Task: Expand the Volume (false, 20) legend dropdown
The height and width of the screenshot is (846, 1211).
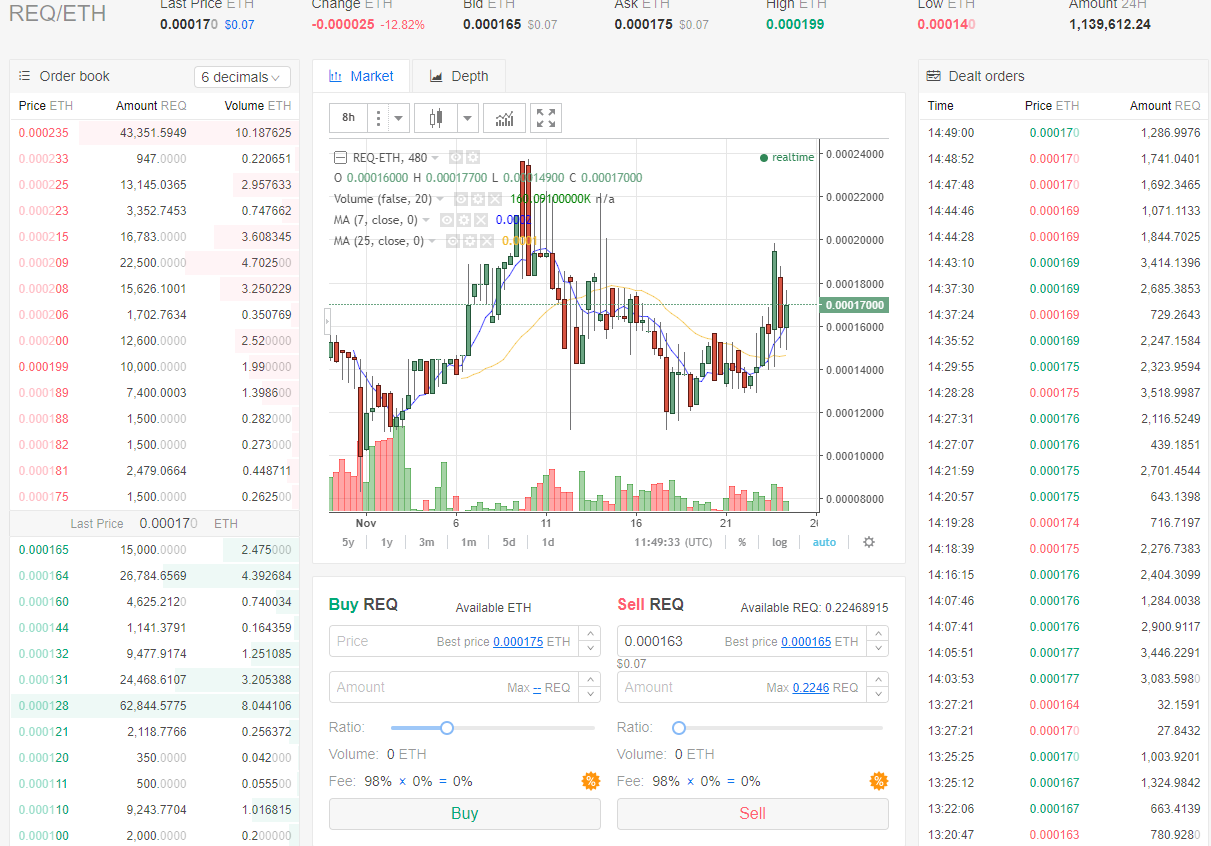Action: pos(440,199)
